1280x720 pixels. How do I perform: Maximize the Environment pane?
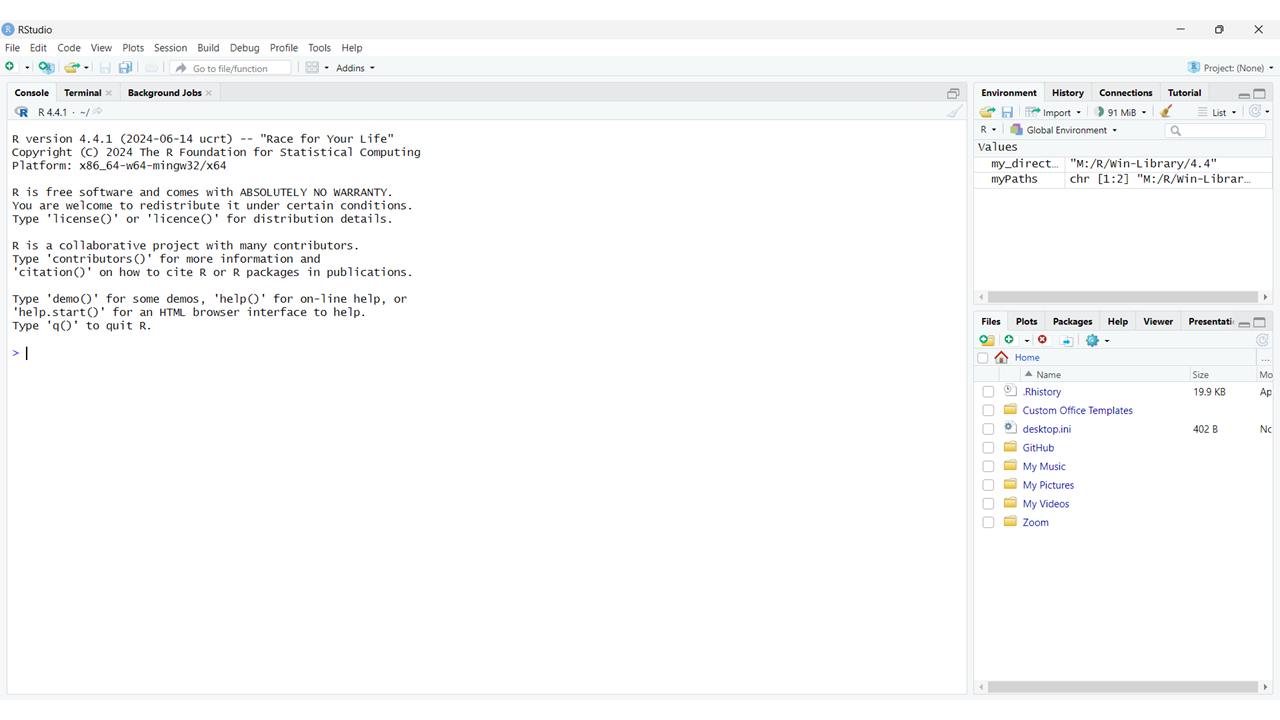pyautogui.click(x=1260, y=94)
